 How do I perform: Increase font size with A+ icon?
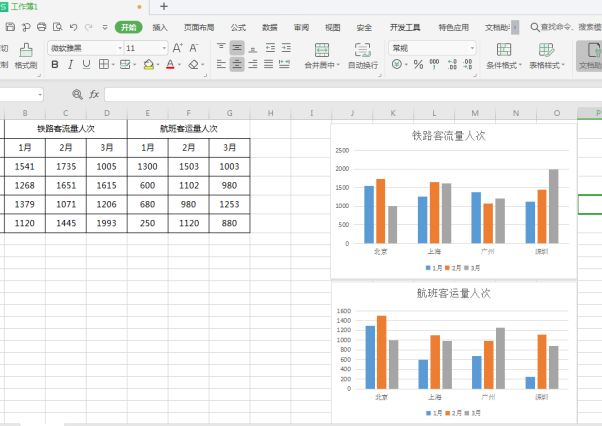click(177, 48)
